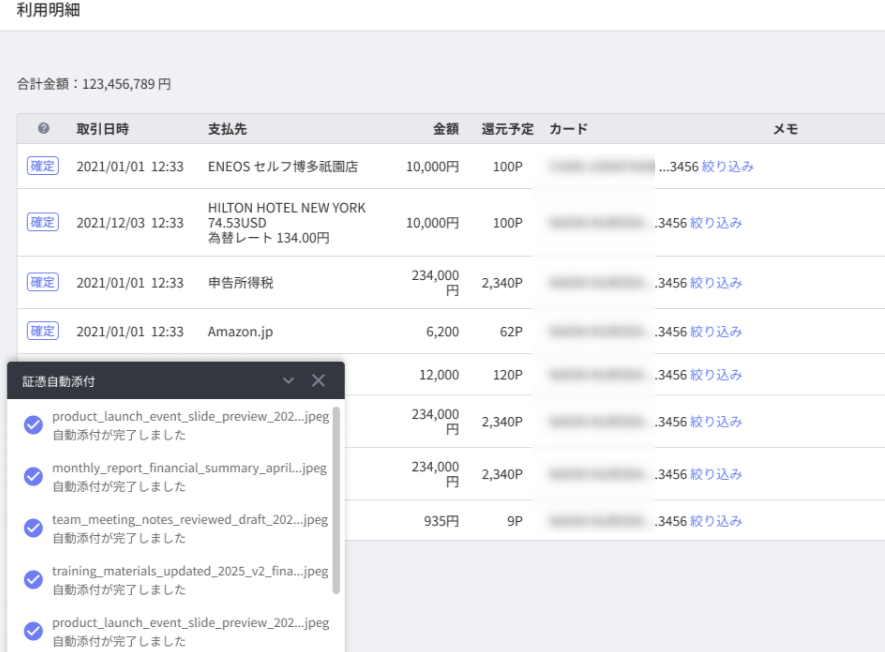Click 絞り込み link in the ENEOS row

click(728, 166)
